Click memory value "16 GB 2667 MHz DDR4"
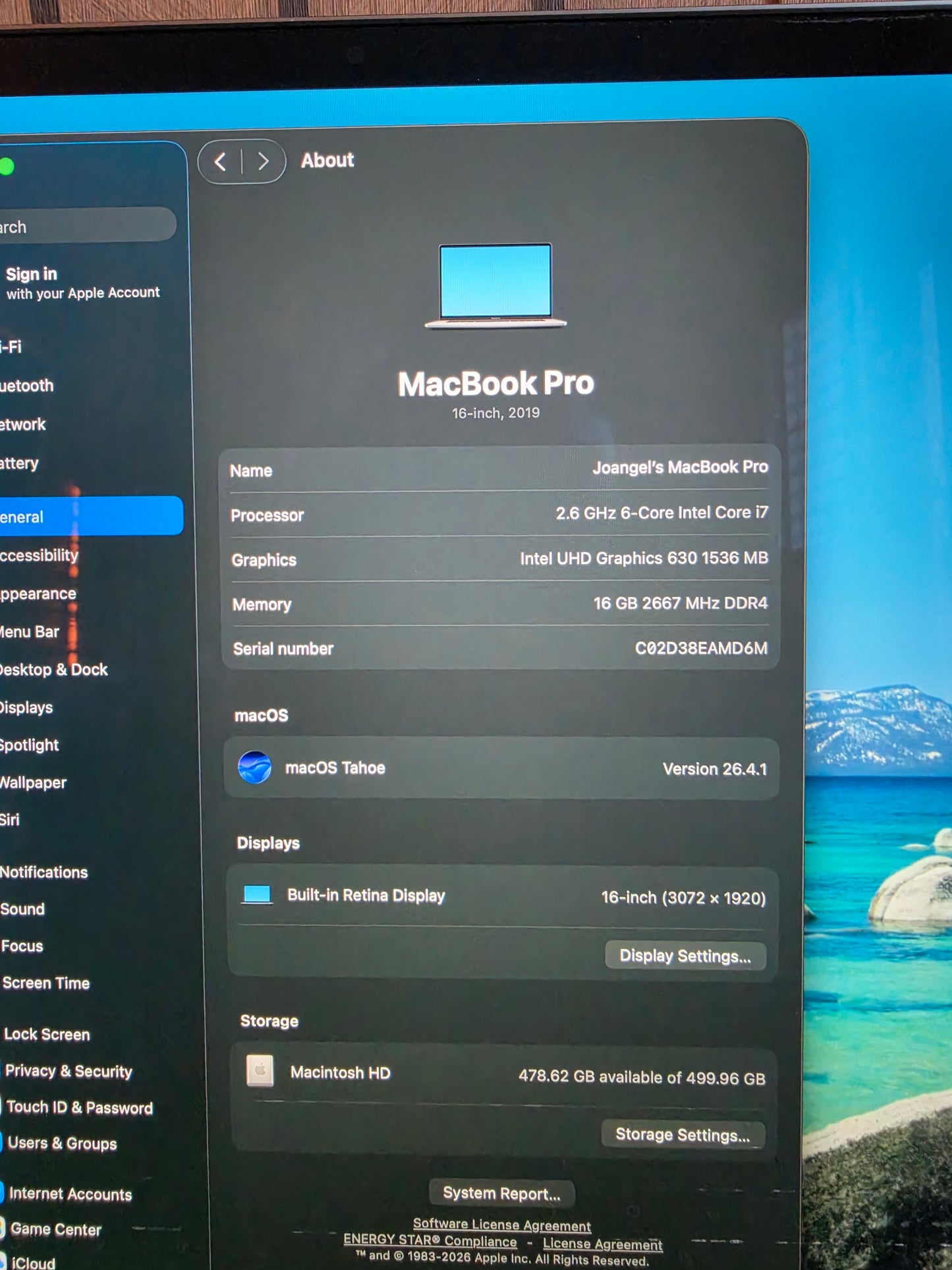952x1270 pixels. pyautogui.click(x=680, y=603)
